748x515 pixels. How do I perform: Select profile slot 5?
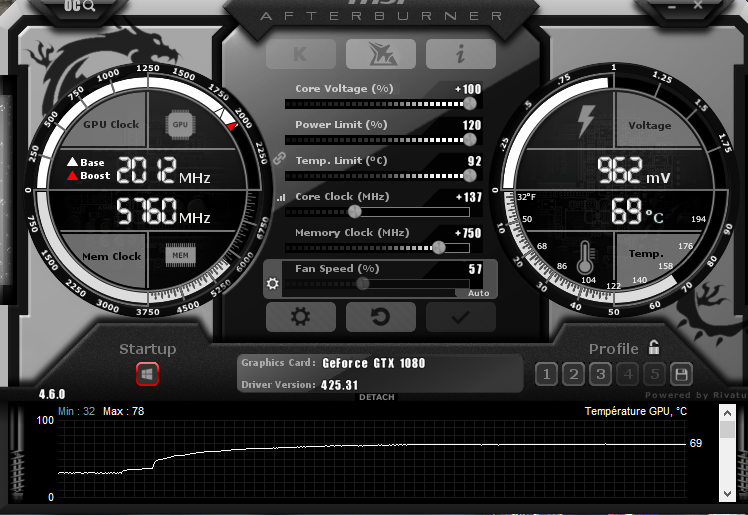tap(654, 374)
